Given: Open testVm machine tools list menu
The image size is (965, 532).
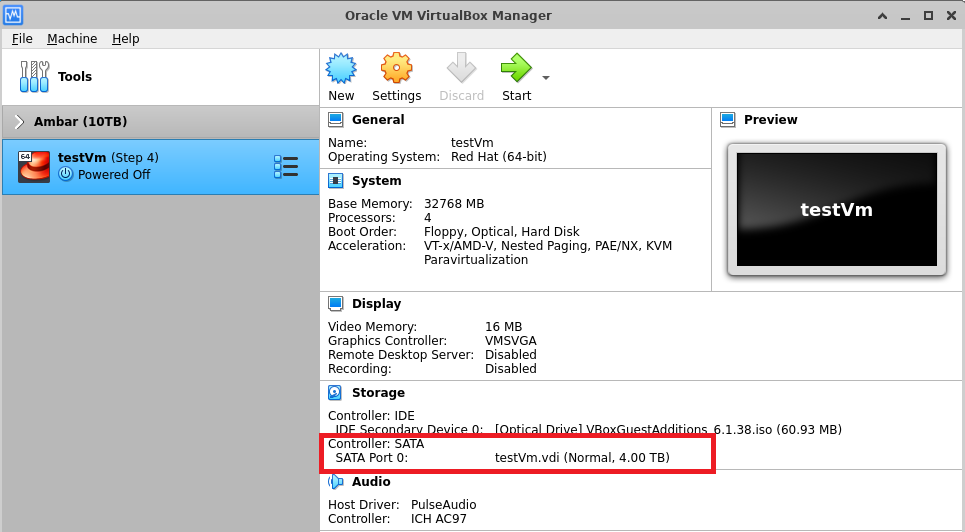Looking at the screenshot, I should click(x=286, y=167).
